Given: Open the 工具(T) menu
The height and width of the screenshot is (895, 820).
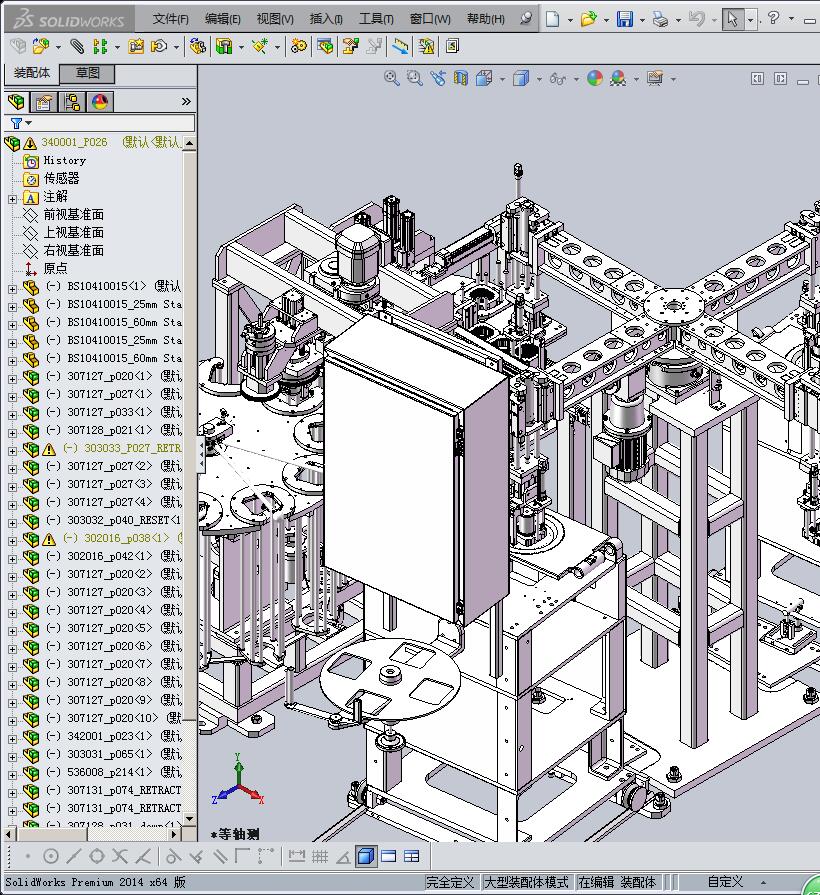Looking at the screenshot, I should point(376,19).
